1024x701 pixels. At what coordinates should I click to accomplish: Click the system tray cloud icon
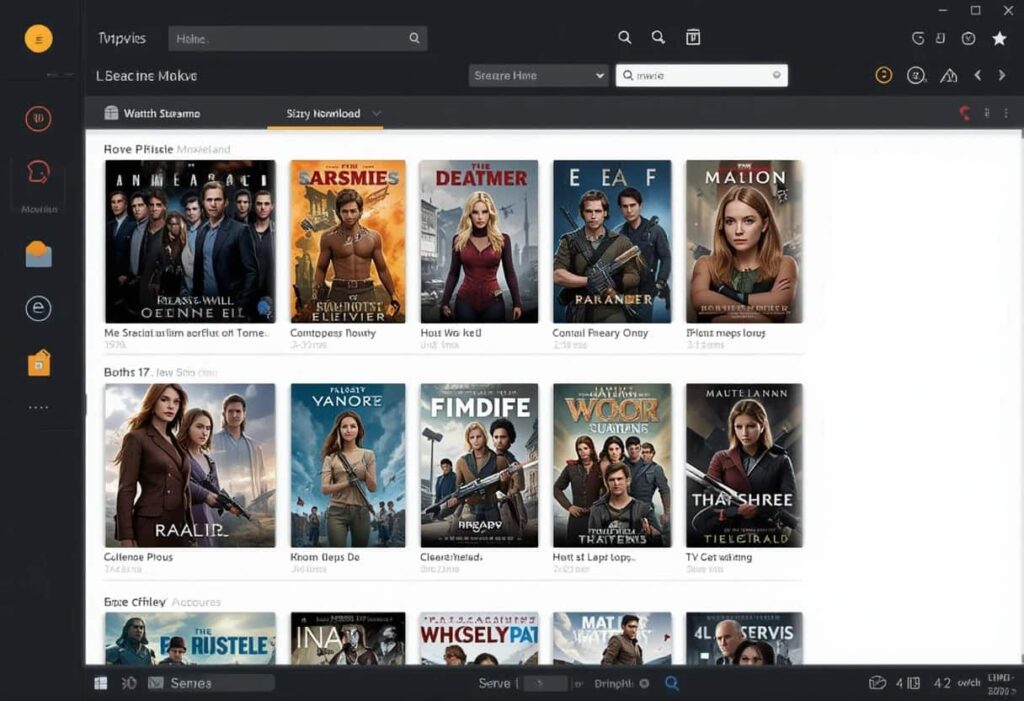pos(877,683)
